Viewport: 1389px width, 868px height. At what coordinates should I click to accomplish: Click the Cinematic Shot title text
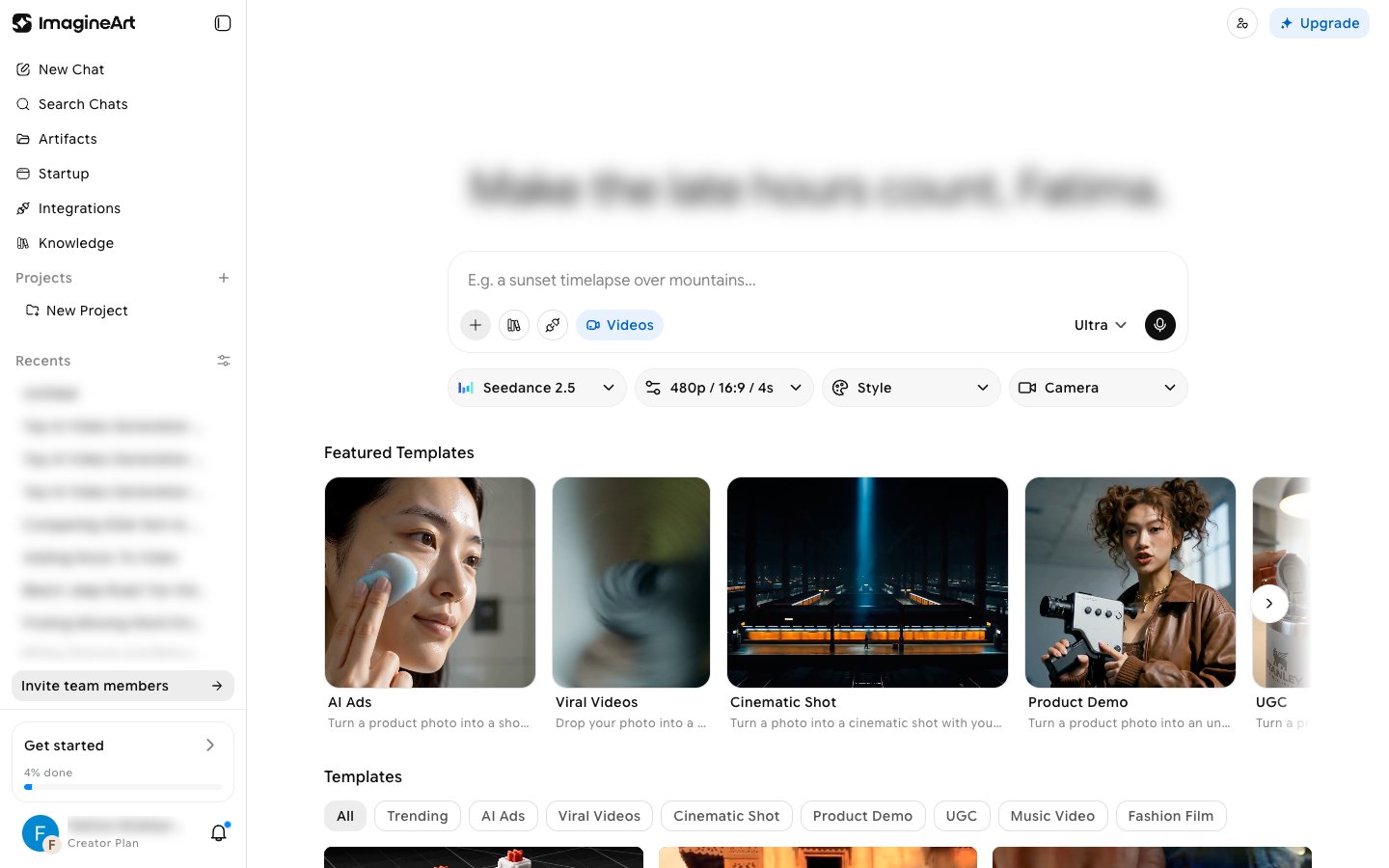click(783, 702)
